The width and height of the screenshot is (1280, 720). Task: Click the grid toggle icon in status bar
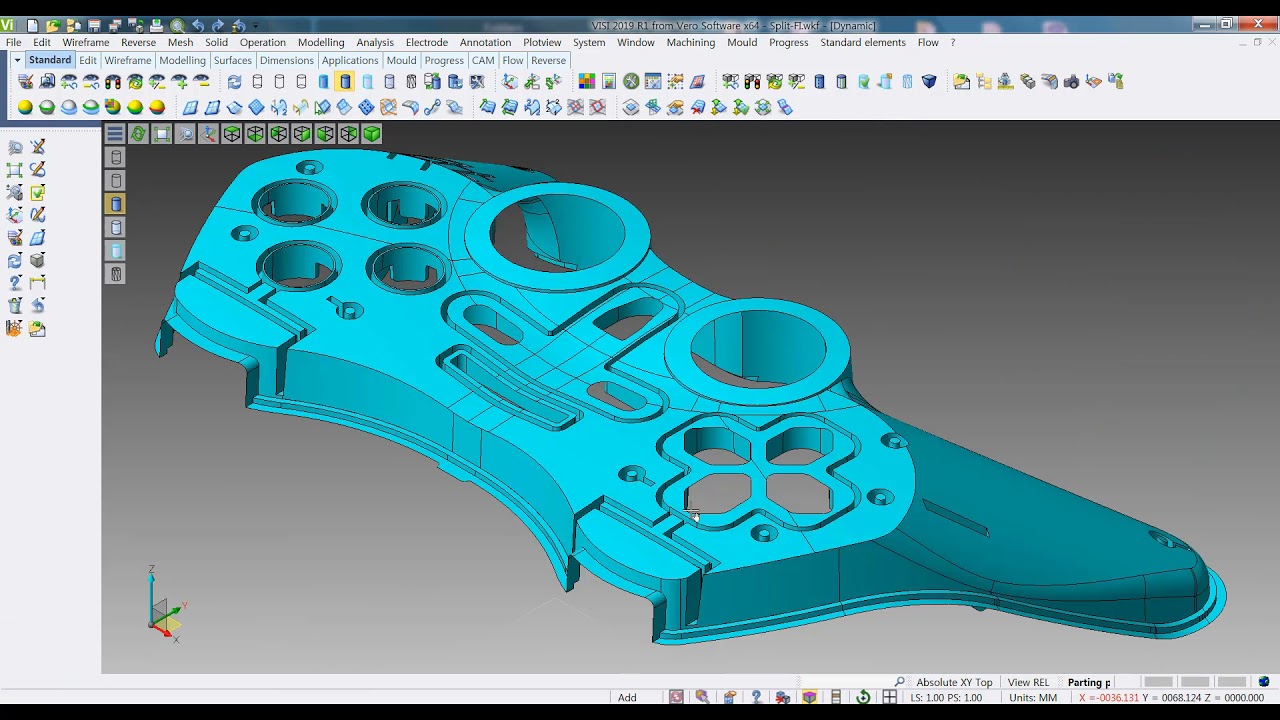coord(889,697)
